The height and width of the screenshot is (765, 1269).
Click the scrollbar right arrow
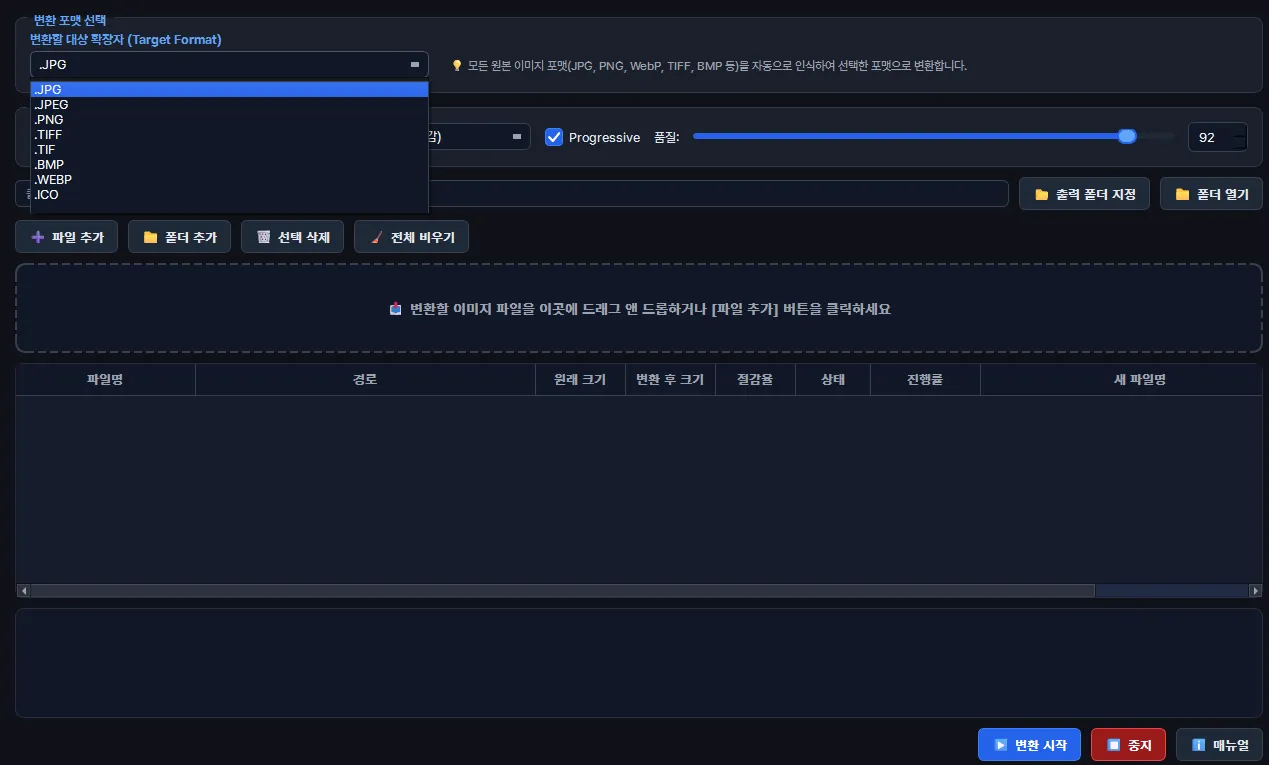click(1256, 591)
